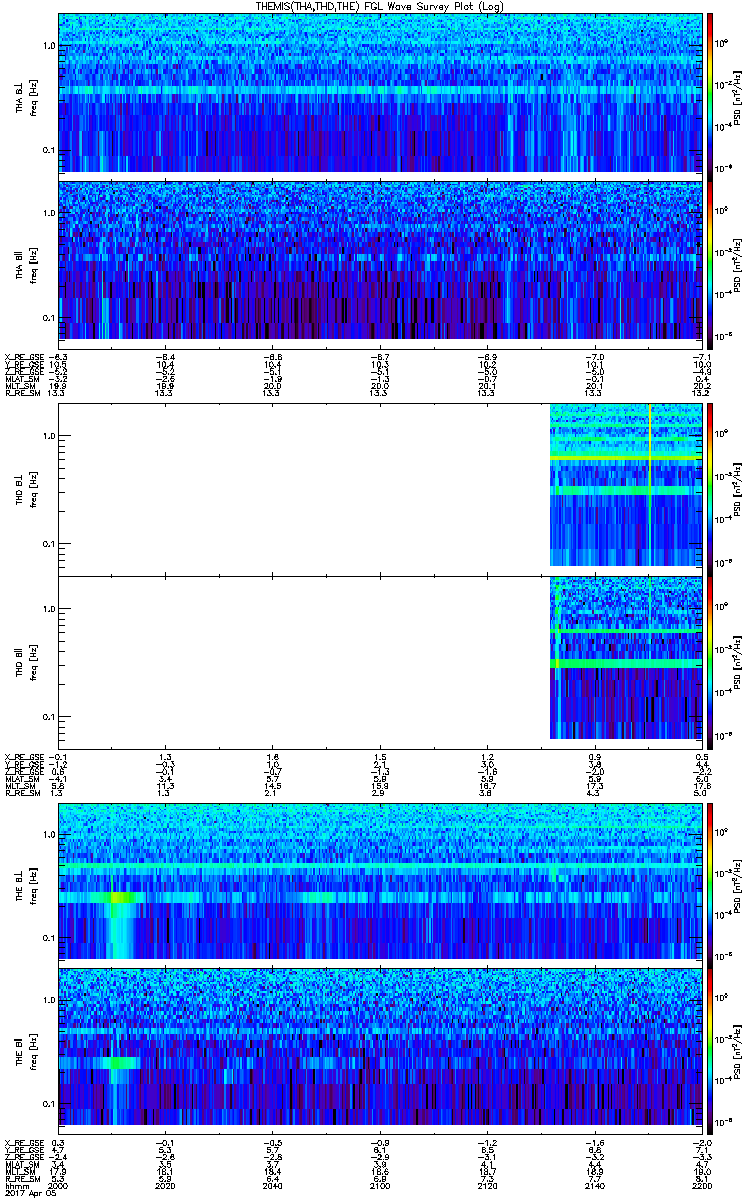Viewport: 750px width, 1200px height.
Task: Click the '2020' time label on the bottom axis
Action: point(165,1184)
